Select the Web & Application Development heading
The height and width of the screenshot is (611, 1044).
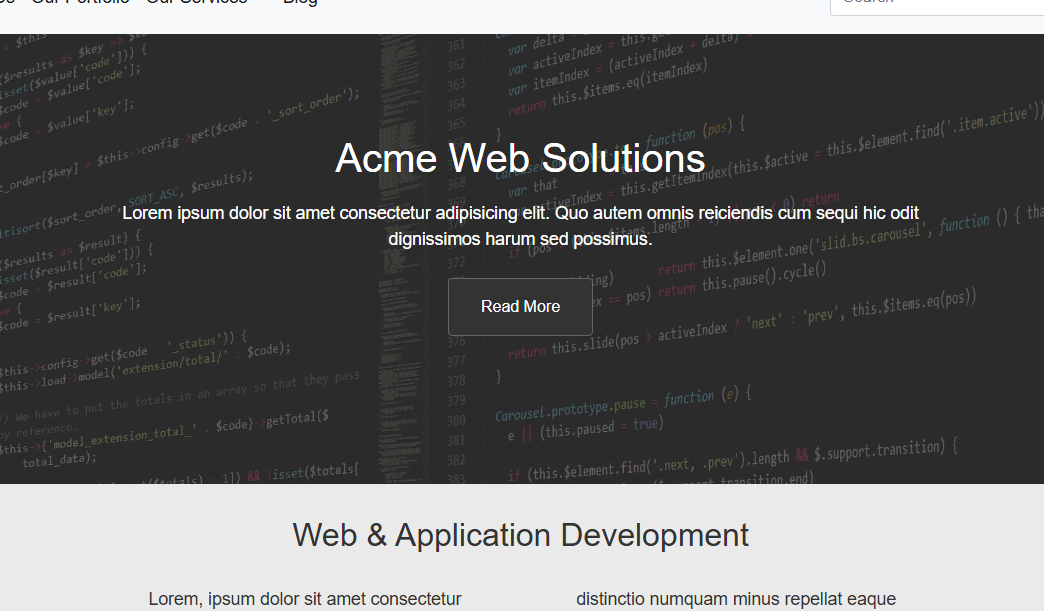coord(521,535)
